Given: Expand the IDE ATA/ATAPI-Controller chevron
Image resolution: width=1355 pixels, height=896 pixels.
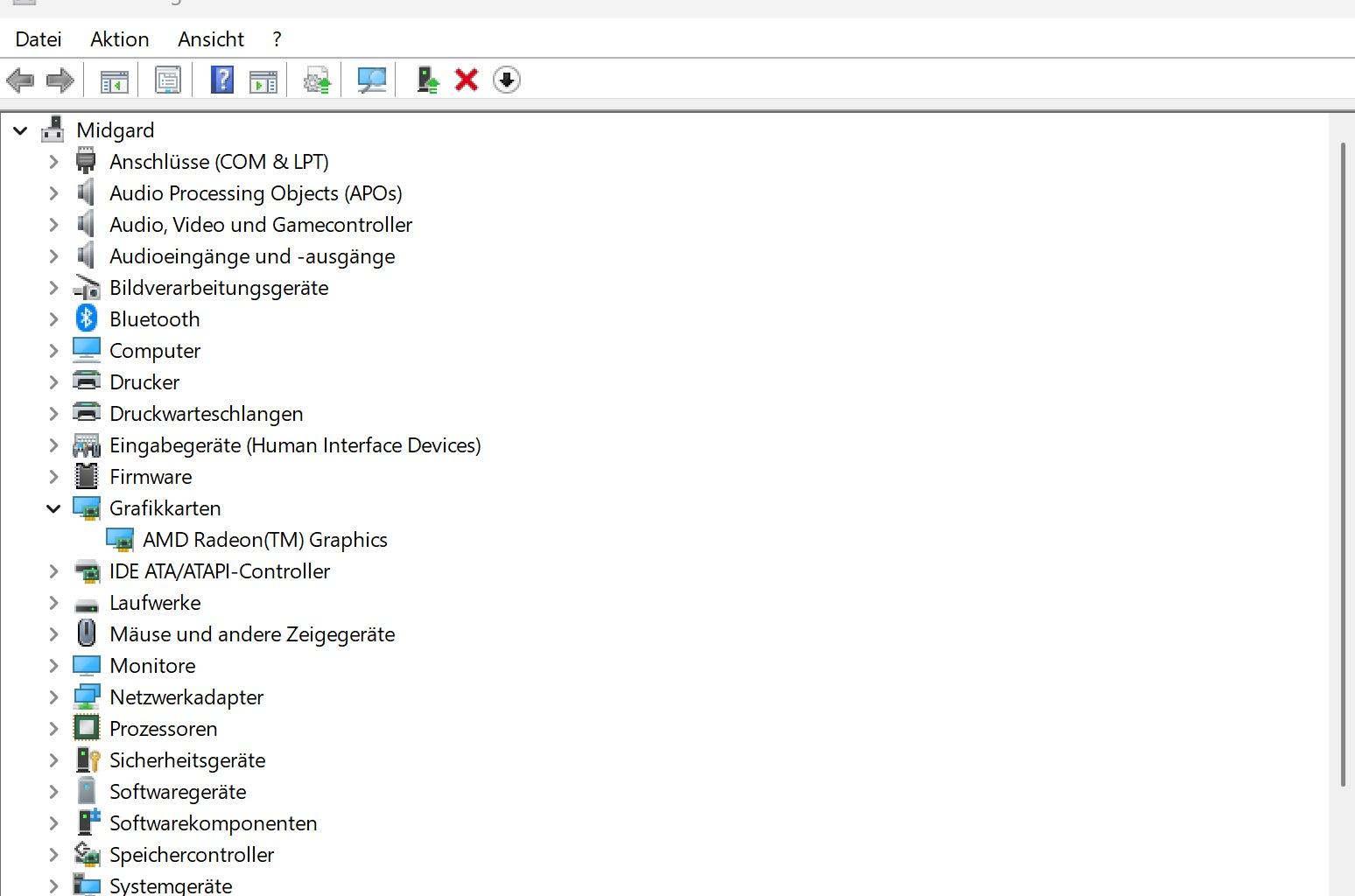Looking at the screenshot, I should coord(53,571).
